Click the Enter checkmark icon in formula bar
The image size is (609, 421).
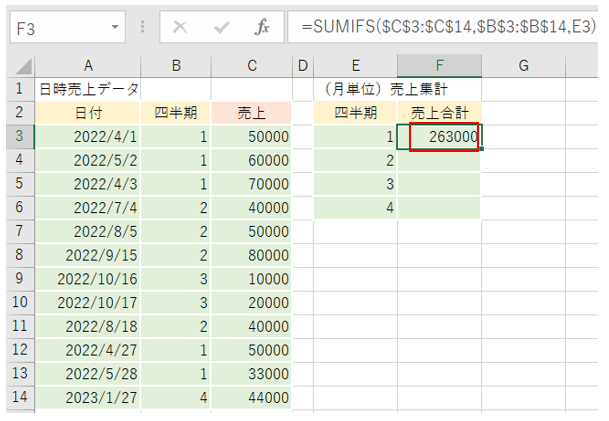click(x=221, y=28)
